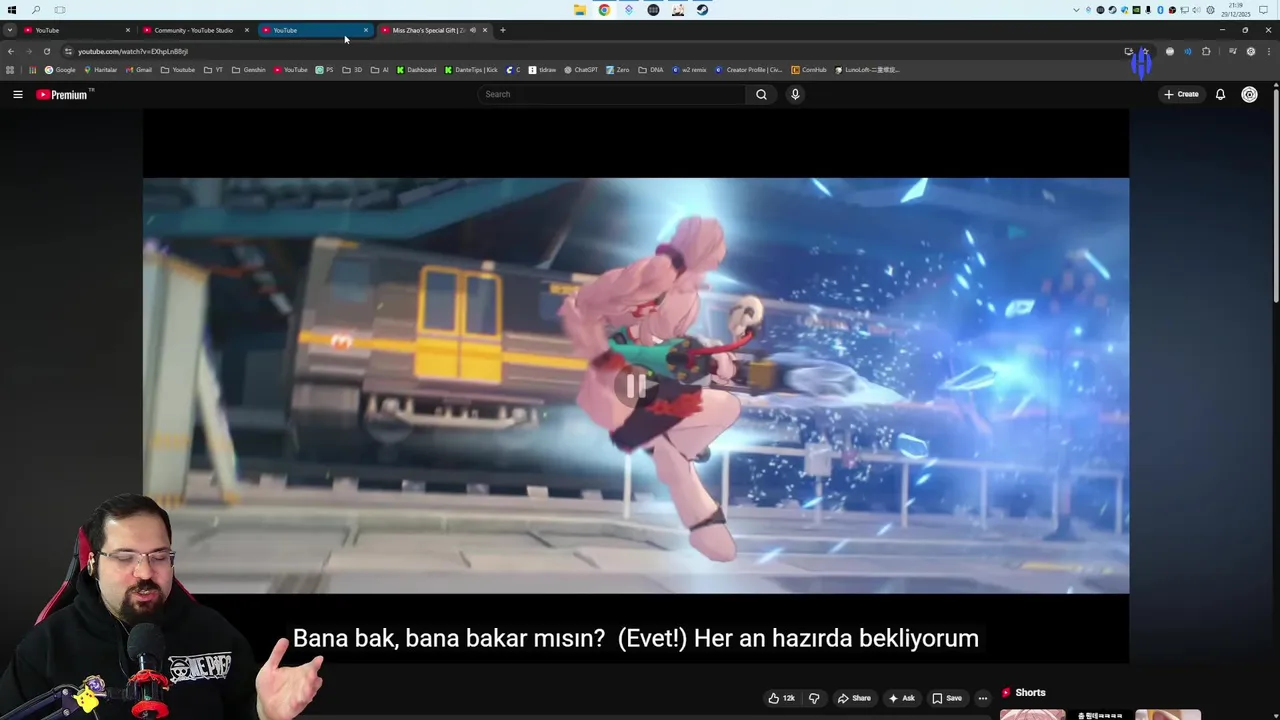Click the YouTube Premium logo

(x=63, y=94)
